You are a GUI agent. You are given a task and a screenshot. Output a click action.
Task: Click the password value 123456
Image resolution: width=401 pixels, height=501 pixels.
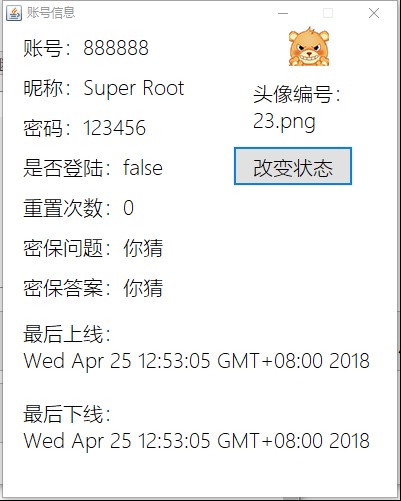(114, 128)
